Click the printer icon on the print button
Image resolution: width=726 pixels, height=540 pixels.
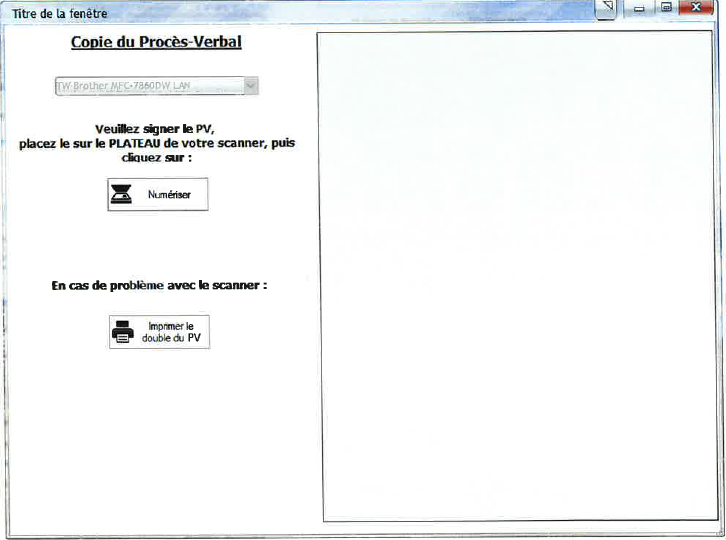tap(123, 332)
